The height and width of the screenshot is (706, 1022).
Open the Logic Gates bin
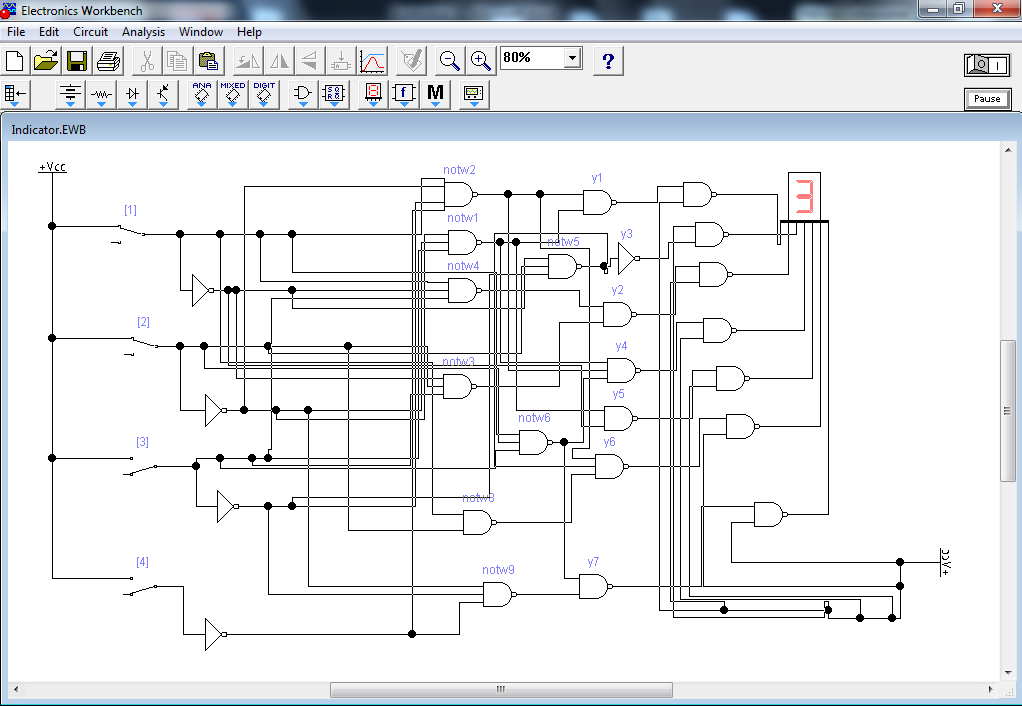(x=303, y=95)
